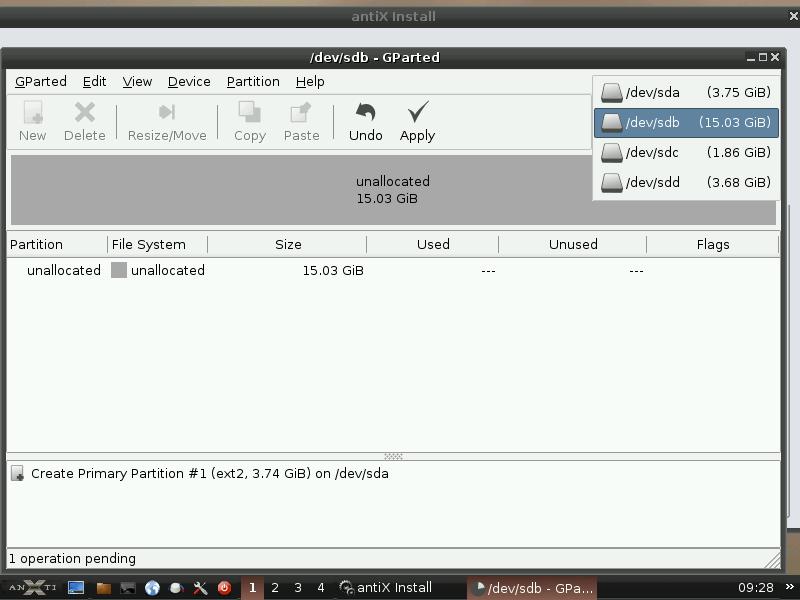Click the red power icon in taskbar
The height and width of the screenshot is (600, 800).
click(224, 588)
